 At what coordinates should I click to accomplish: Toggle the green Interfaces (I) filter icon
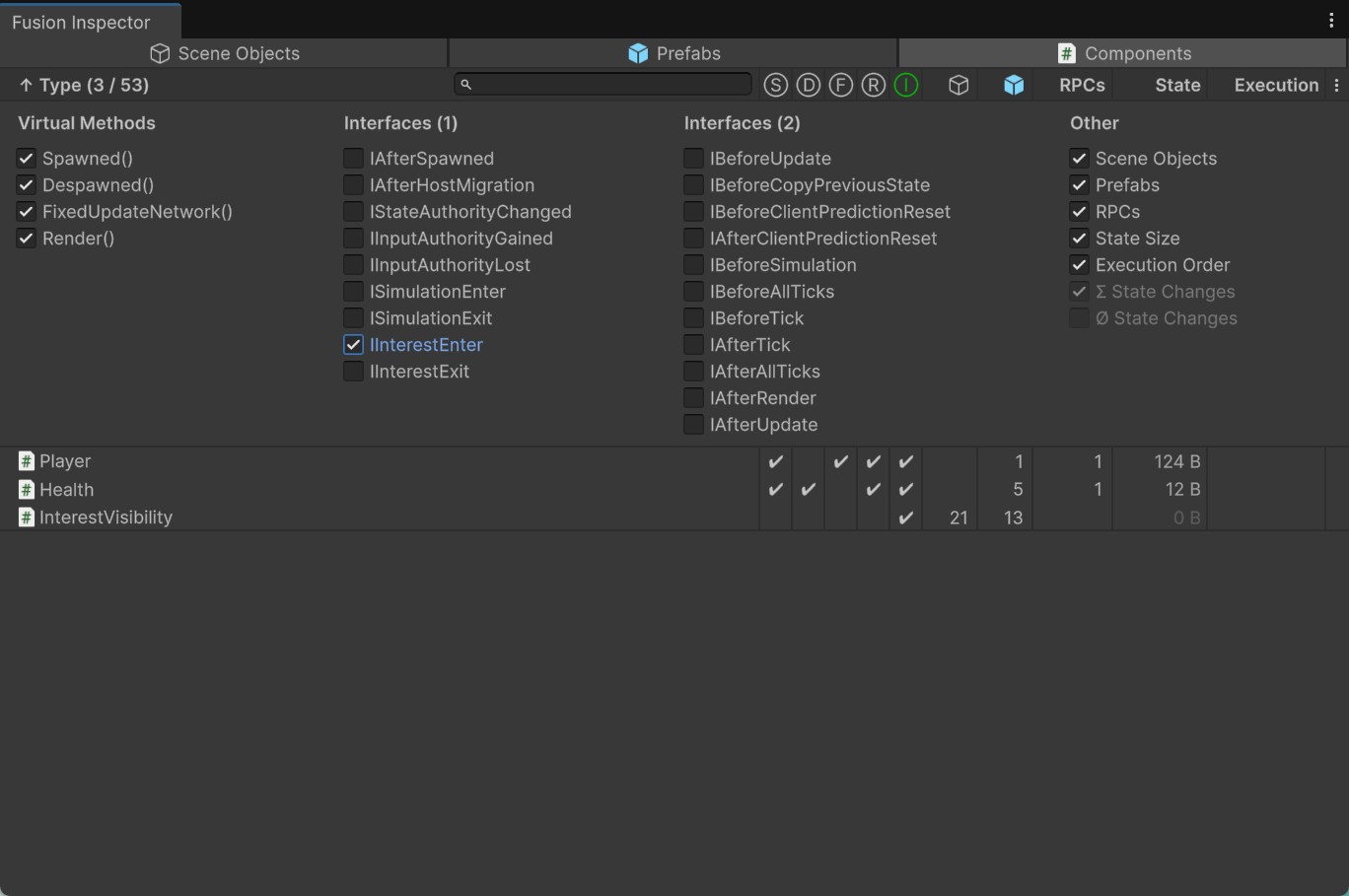click(x=906, y=86)
